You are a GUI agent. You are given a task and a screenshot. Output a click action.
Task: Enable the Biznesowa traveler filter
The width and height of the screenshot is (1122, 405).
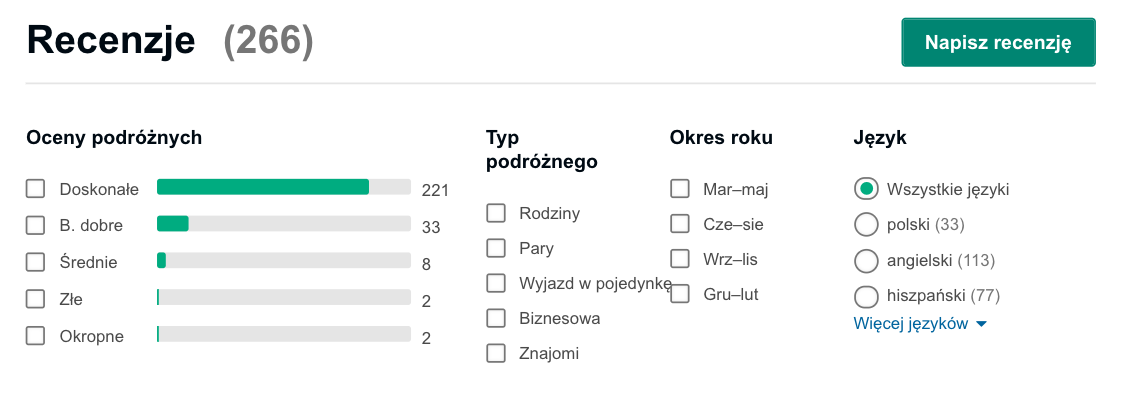point(496,318)
